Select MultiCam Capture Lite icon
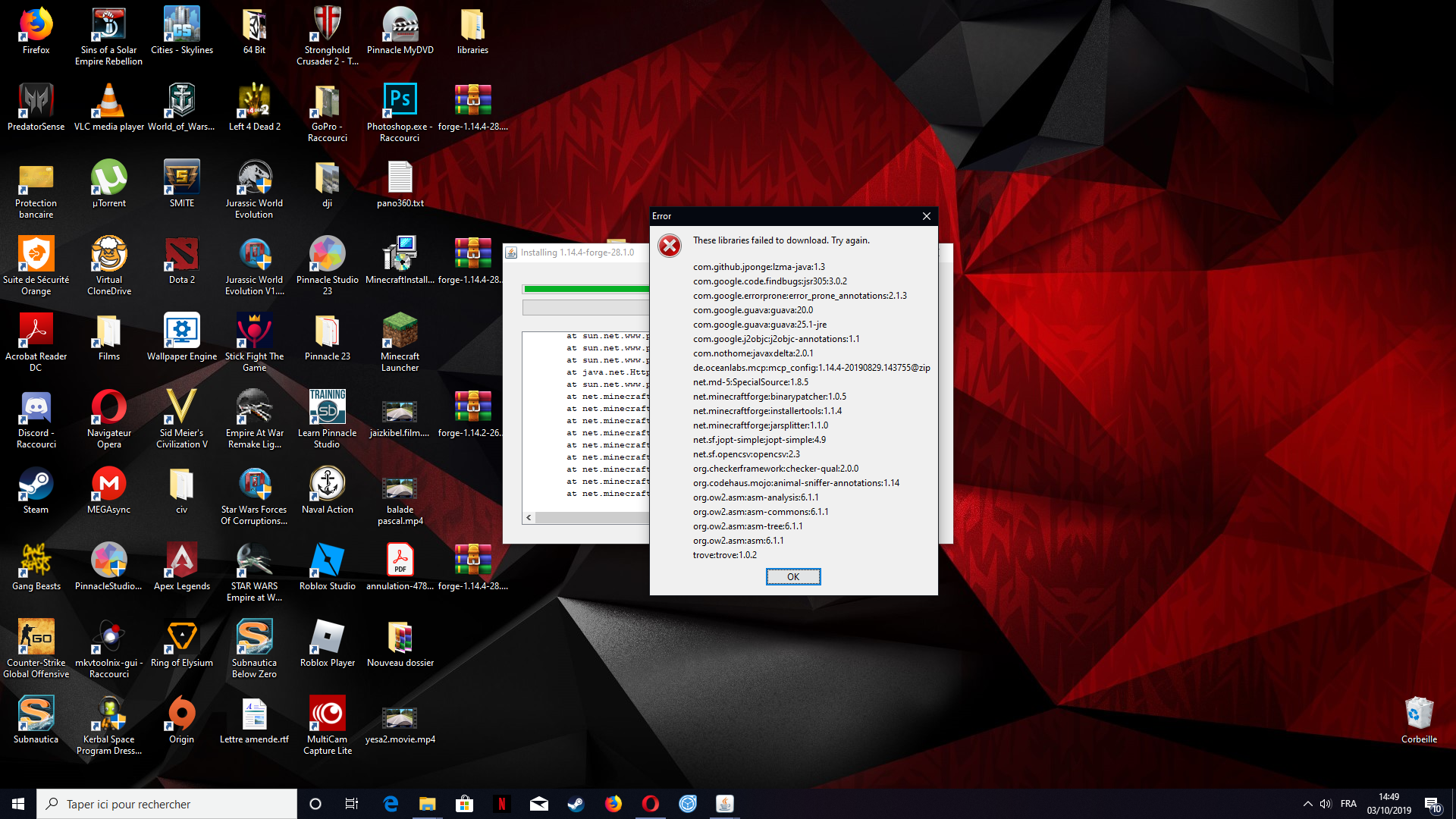 click(x=327, y=726)
